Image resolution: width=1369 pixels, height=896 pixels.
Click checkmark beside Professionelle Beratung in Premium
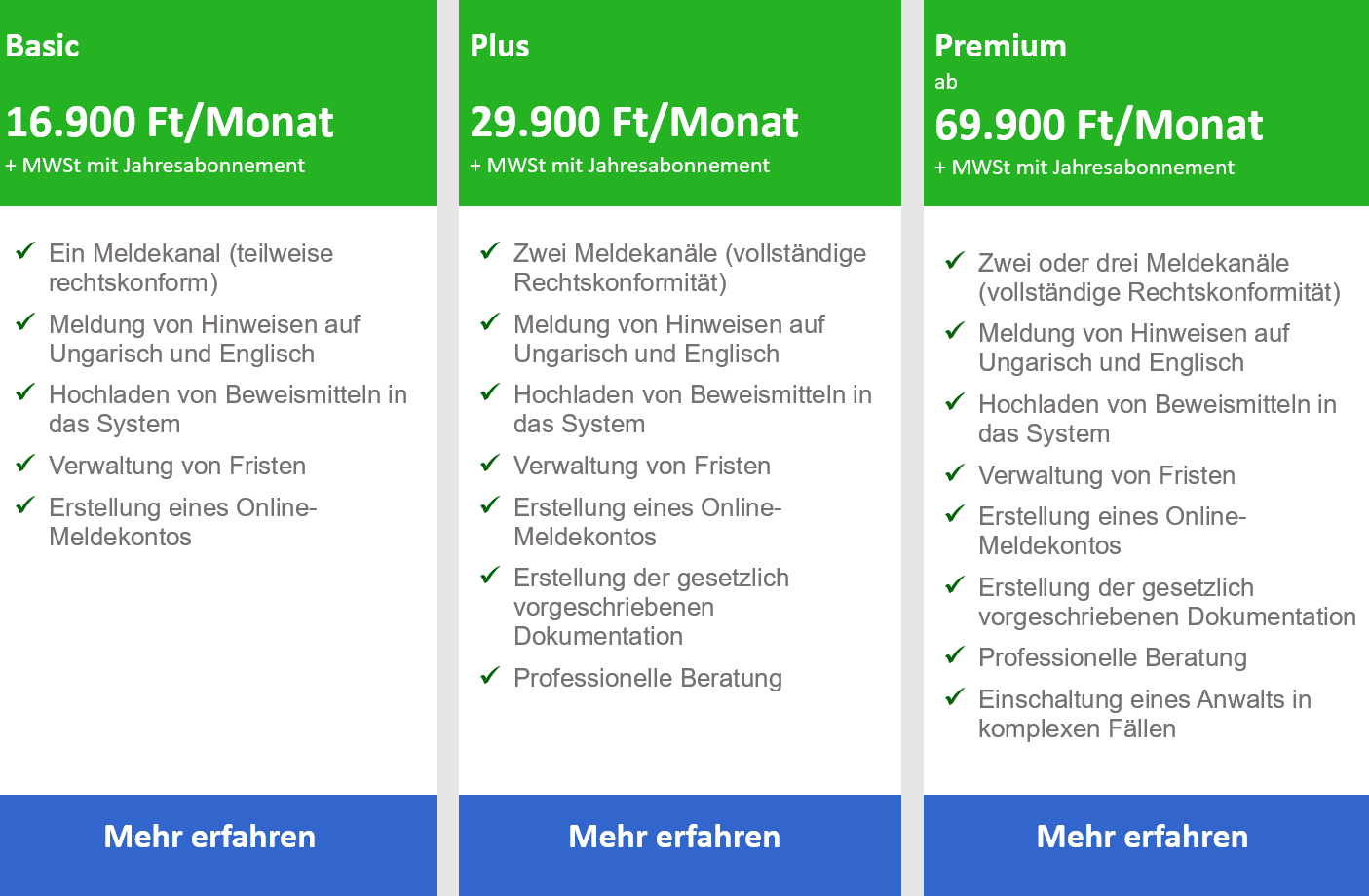(955, 655)
